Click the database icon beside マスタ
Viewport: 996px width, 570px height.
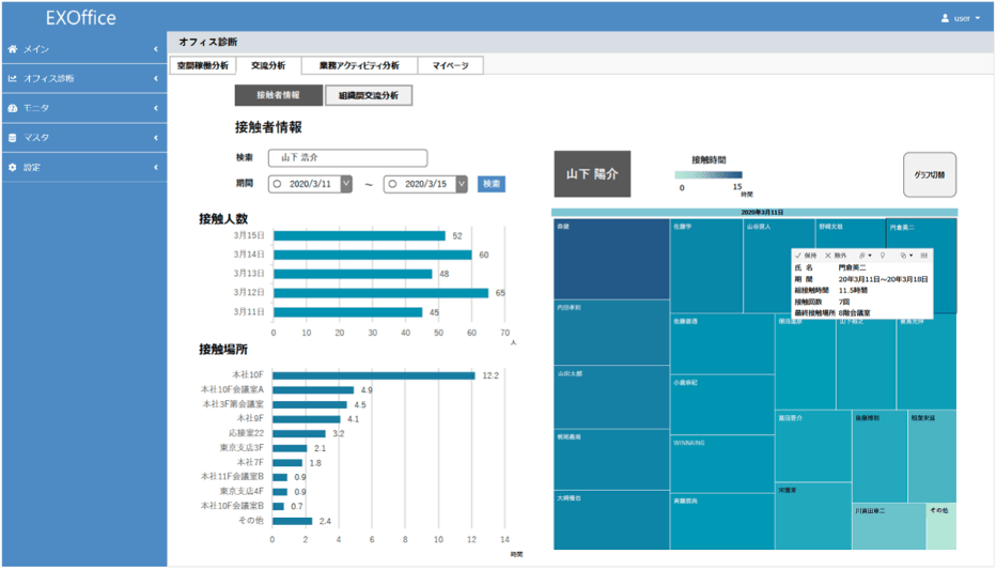coord(12,138)
